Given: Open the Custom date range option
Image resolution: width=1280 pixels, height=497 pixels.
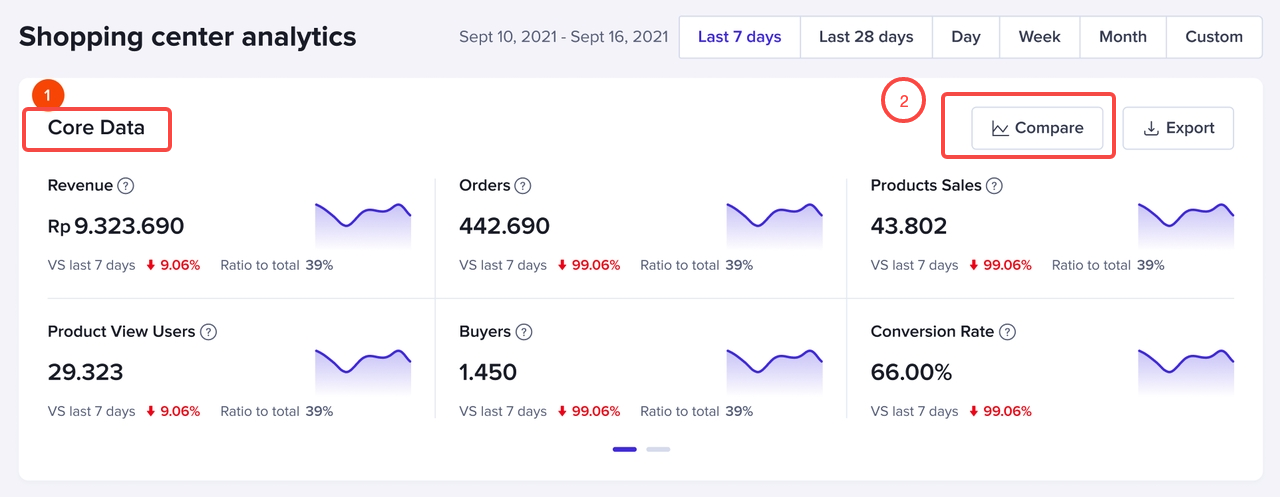Looking at the screenshot, I should coord(1214,37).
